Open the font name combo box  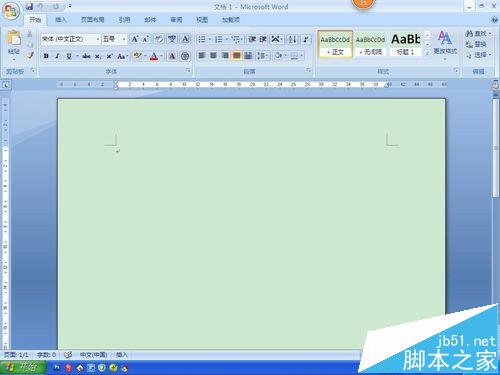70,39
